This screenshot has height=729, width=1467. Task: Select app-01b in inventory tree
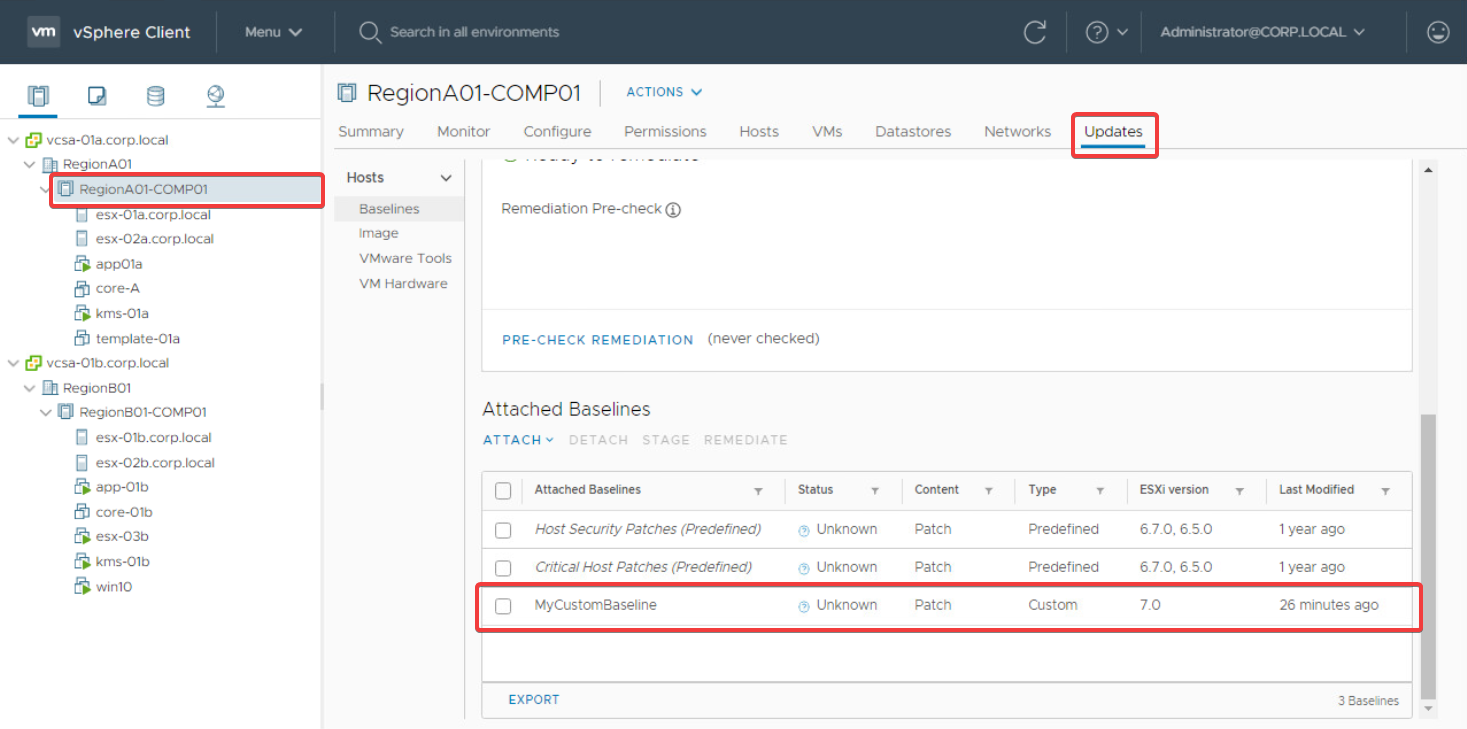122,487
